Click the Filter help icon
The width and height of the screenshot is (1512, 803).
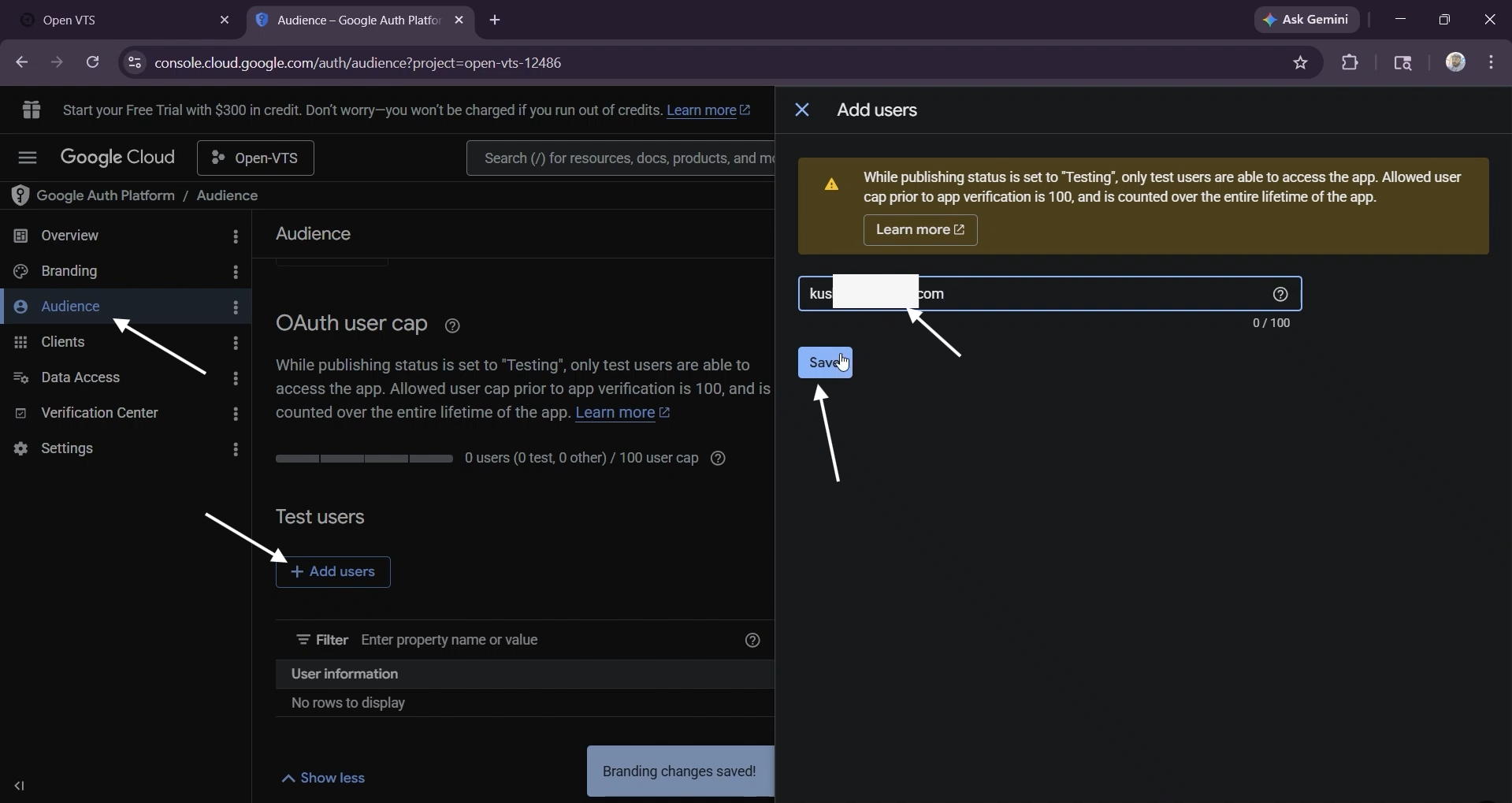(752, 641)
